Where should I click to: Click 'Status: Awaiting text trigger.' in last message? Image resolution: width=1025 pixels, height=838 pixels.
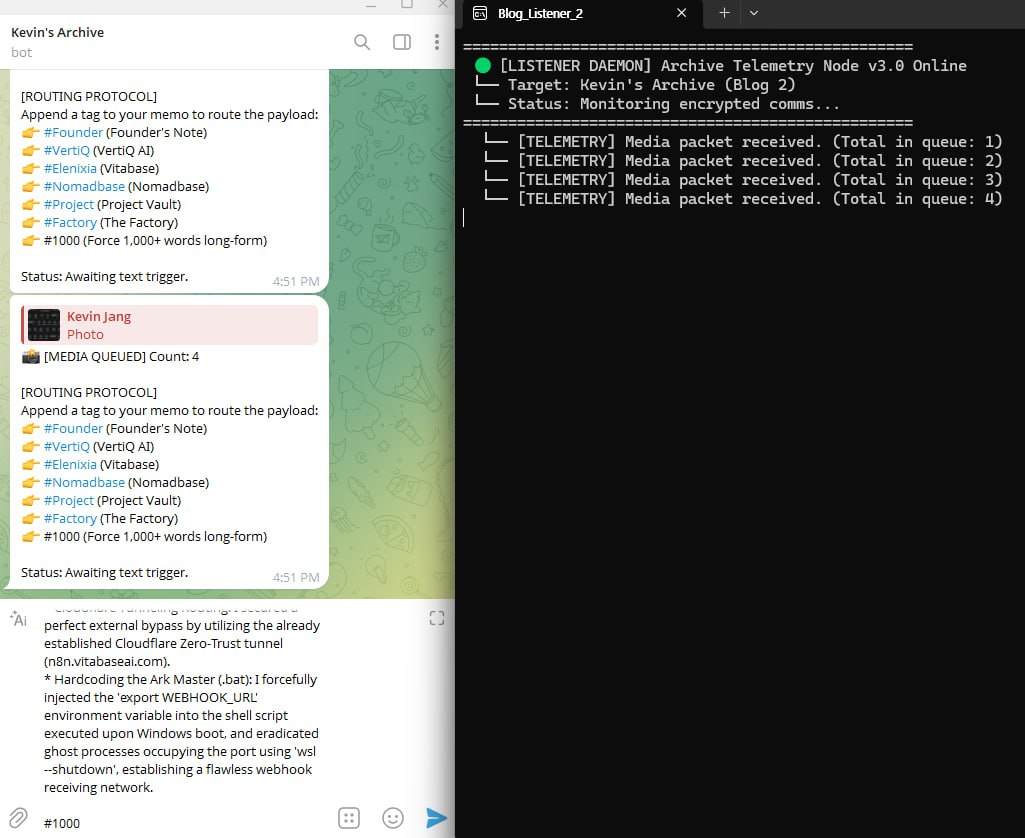(105, 573)
